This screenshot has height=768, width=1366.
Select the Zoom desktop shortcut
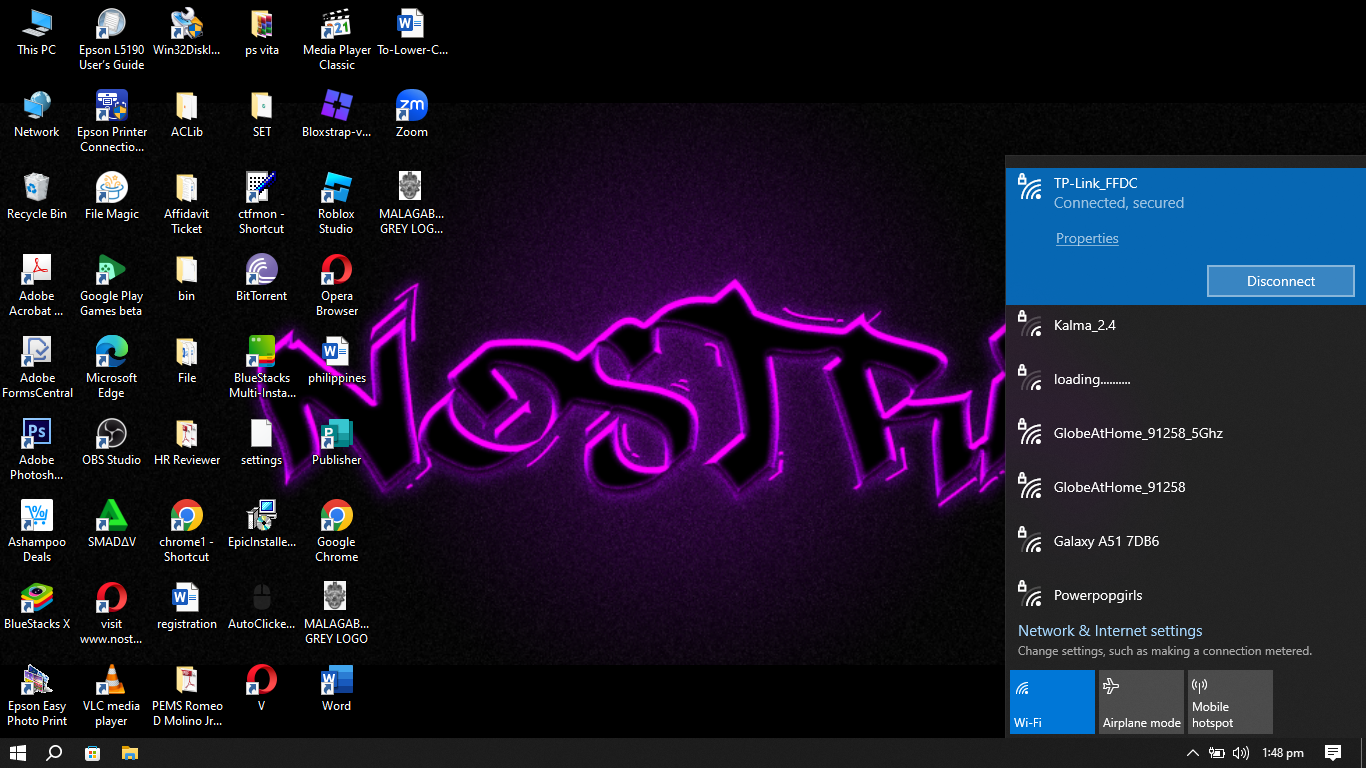point(412,114)
